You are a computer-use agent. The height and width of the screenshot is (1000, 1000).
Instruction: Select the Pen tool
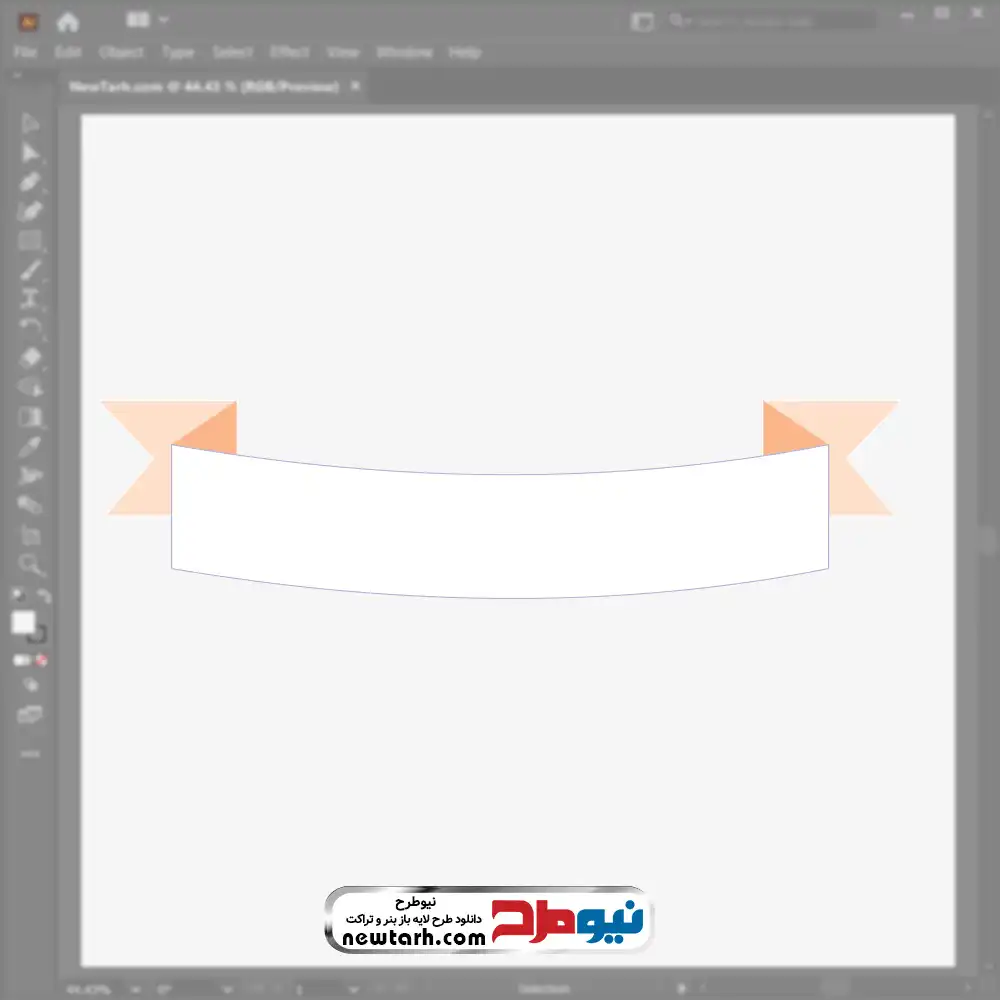tap(30, 182)
